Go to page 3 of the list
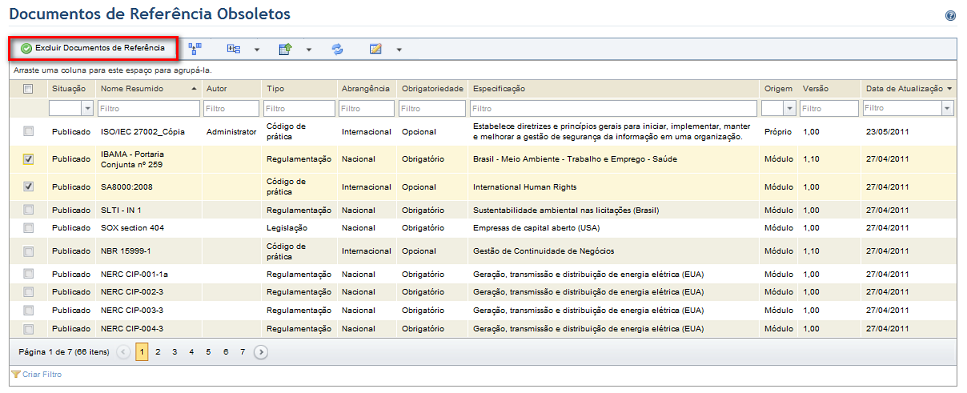The width and height of the screenshot is (967, 393). point(175,352)
